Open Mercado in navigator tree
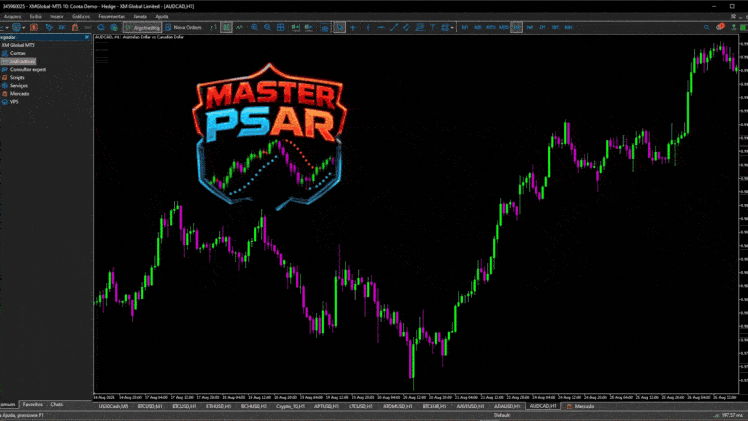Viewport: 748px width, 421px height. 16,93
